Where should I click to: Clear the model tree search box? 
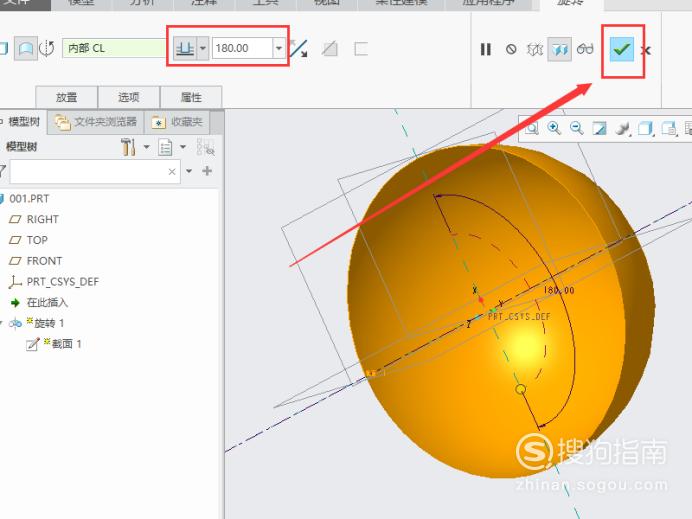[x=172, y=172]
